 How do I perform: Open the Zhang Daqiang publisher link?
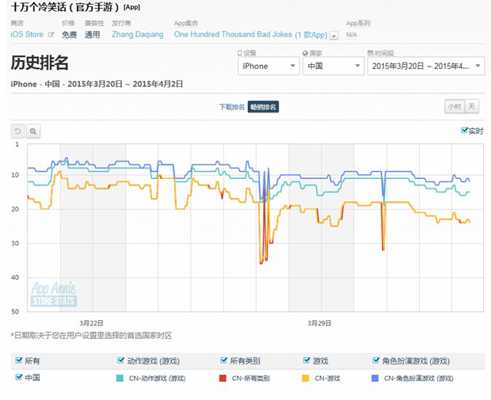pos(138,35)
